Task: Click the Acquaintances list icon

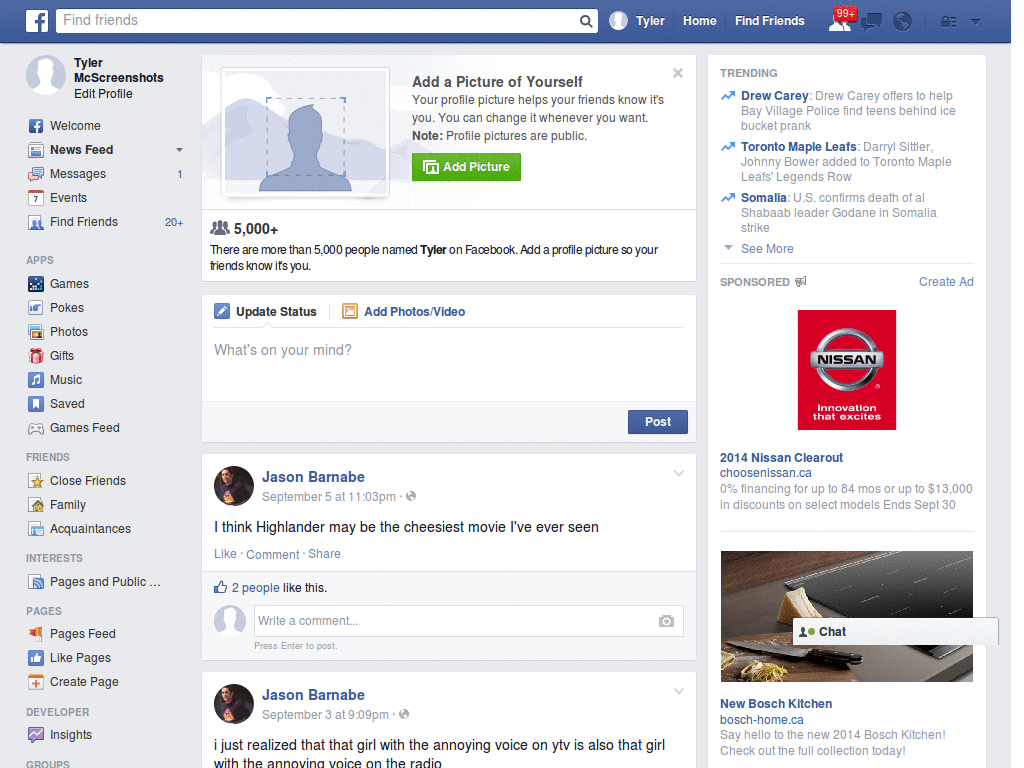Action: pos(36,529)
